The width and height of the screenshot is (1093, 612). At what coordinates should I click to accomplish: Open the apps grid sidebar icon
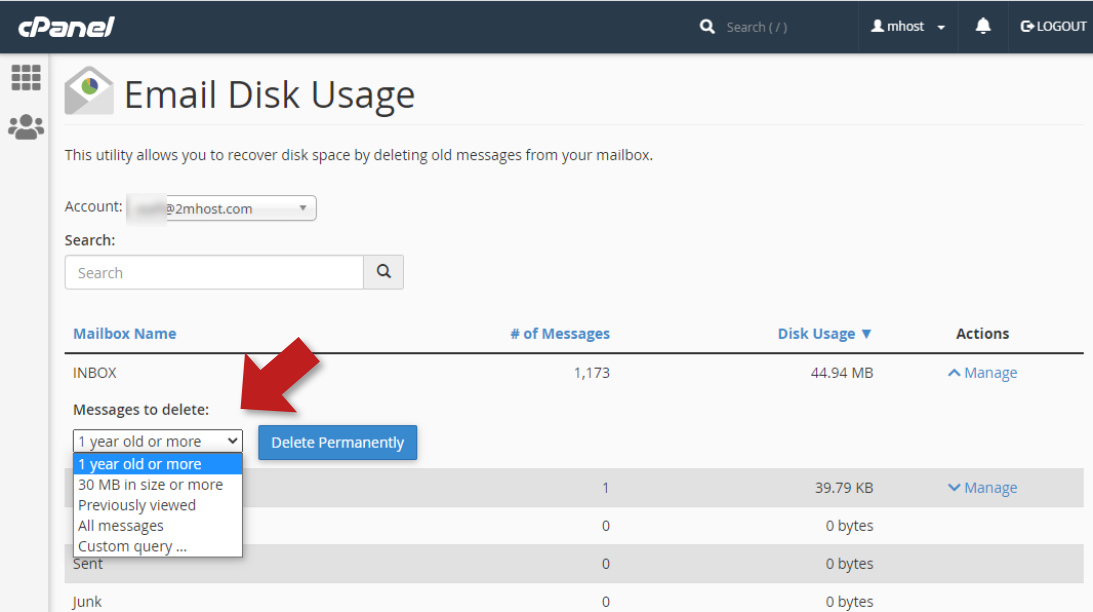26,78
